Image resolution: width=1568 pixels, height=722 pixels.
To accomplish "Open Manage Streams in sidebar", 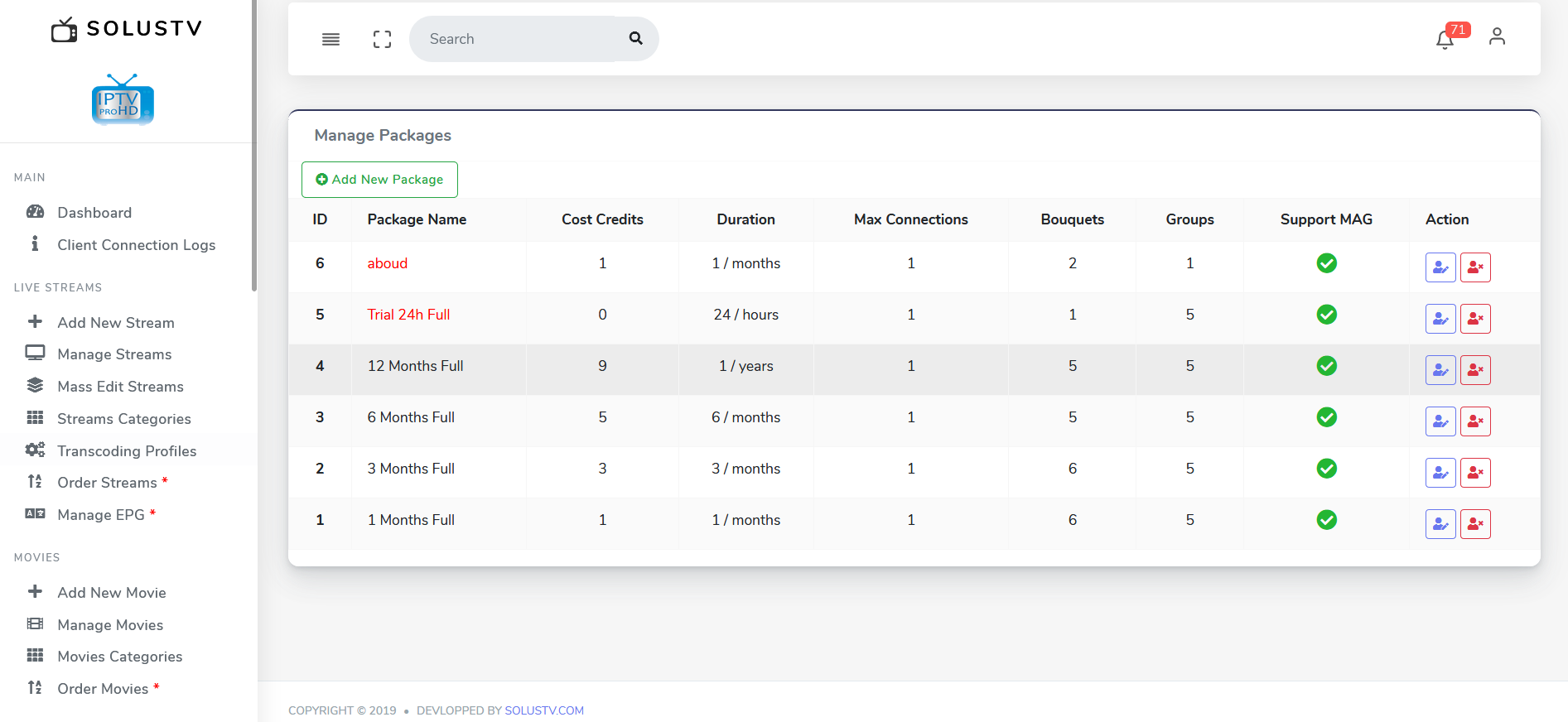I will (x=114, y=354).
